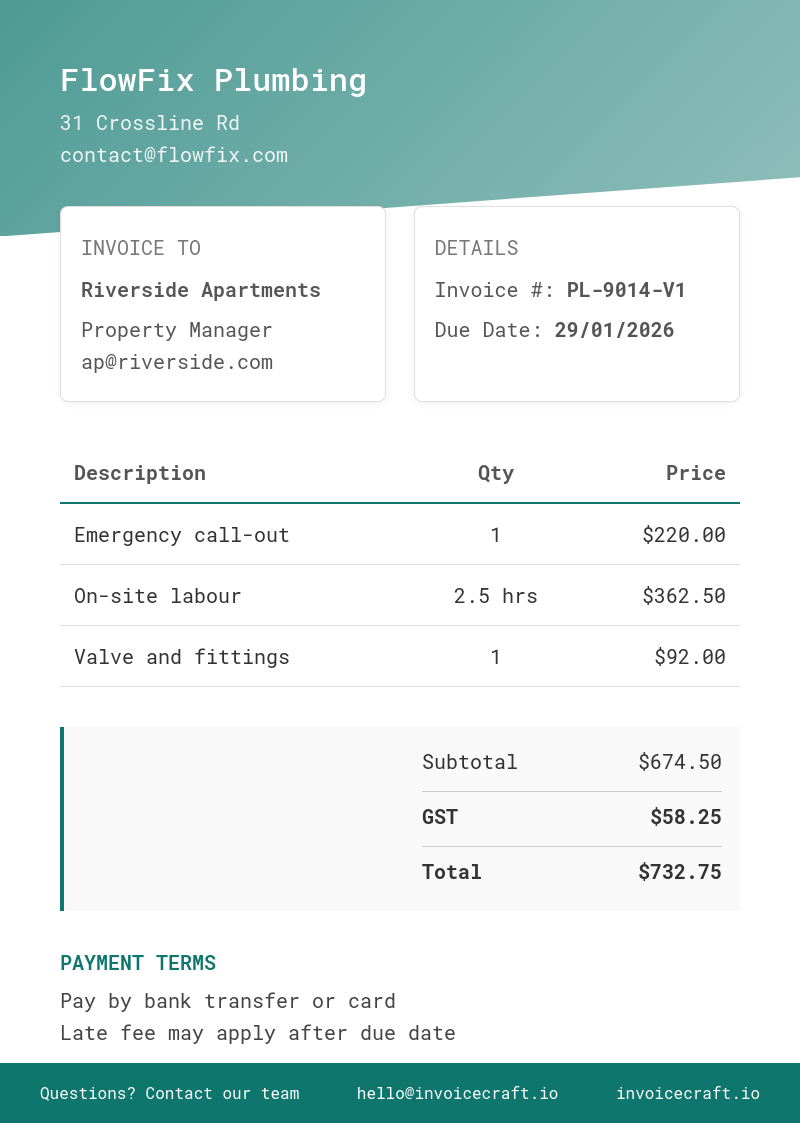800x1123 pixels.
Task: Select the Emergency call-out line item
Action: pos(400,535)
